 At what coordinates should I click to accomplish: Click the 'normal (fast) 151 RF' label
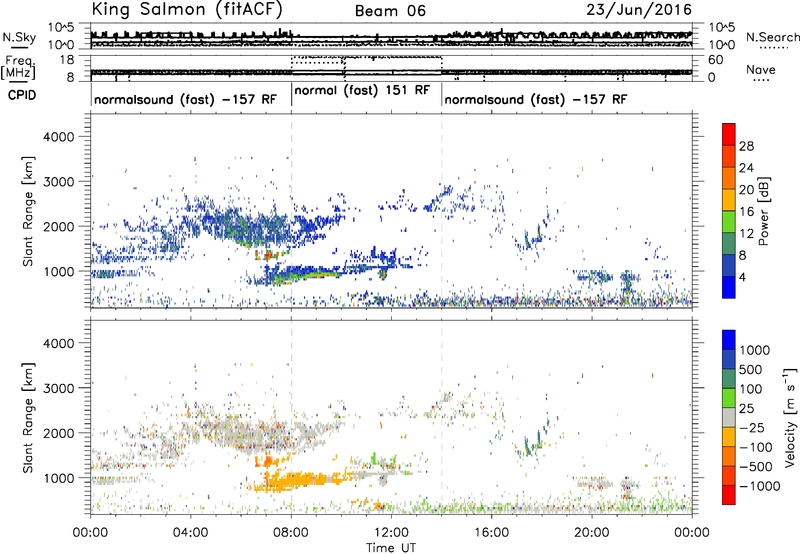[363, 91]
